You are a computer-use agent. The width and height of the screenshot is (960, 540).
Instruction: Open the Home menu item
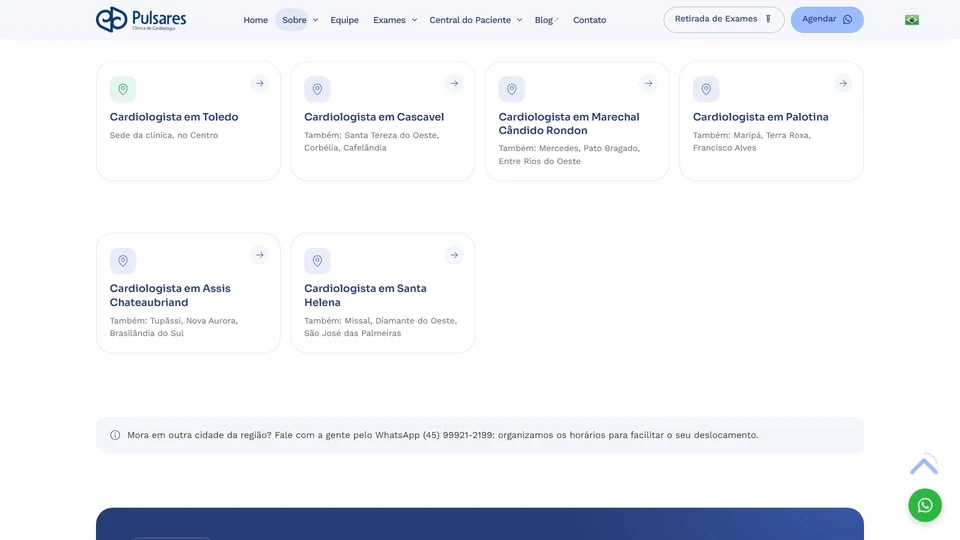255,20
